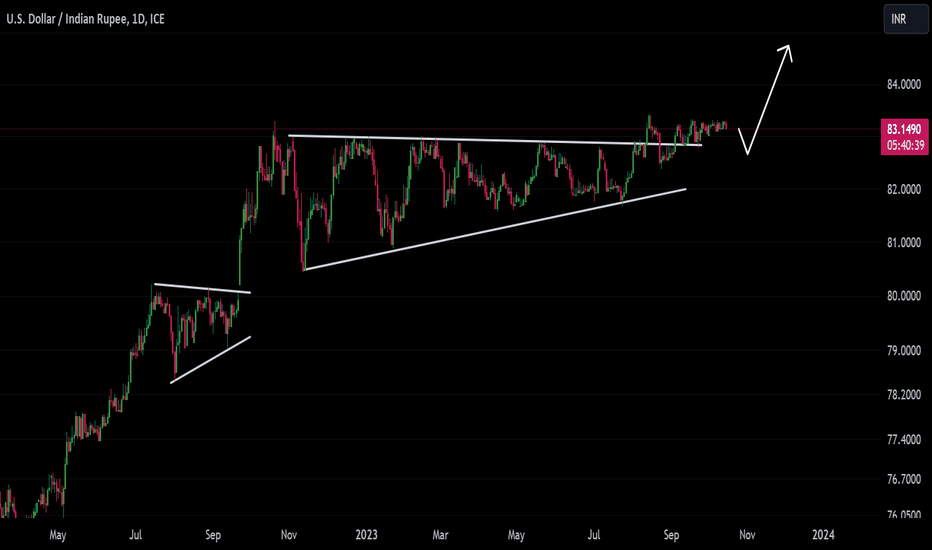Click the 82.0000 price axis label
Image resolution: width=932 pixels, height=550 pixels.
903,190
